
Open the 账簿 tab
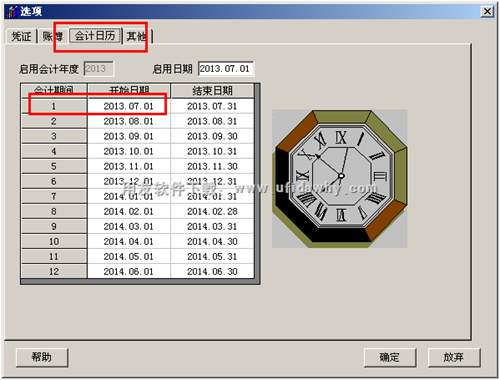coord(53,36)
